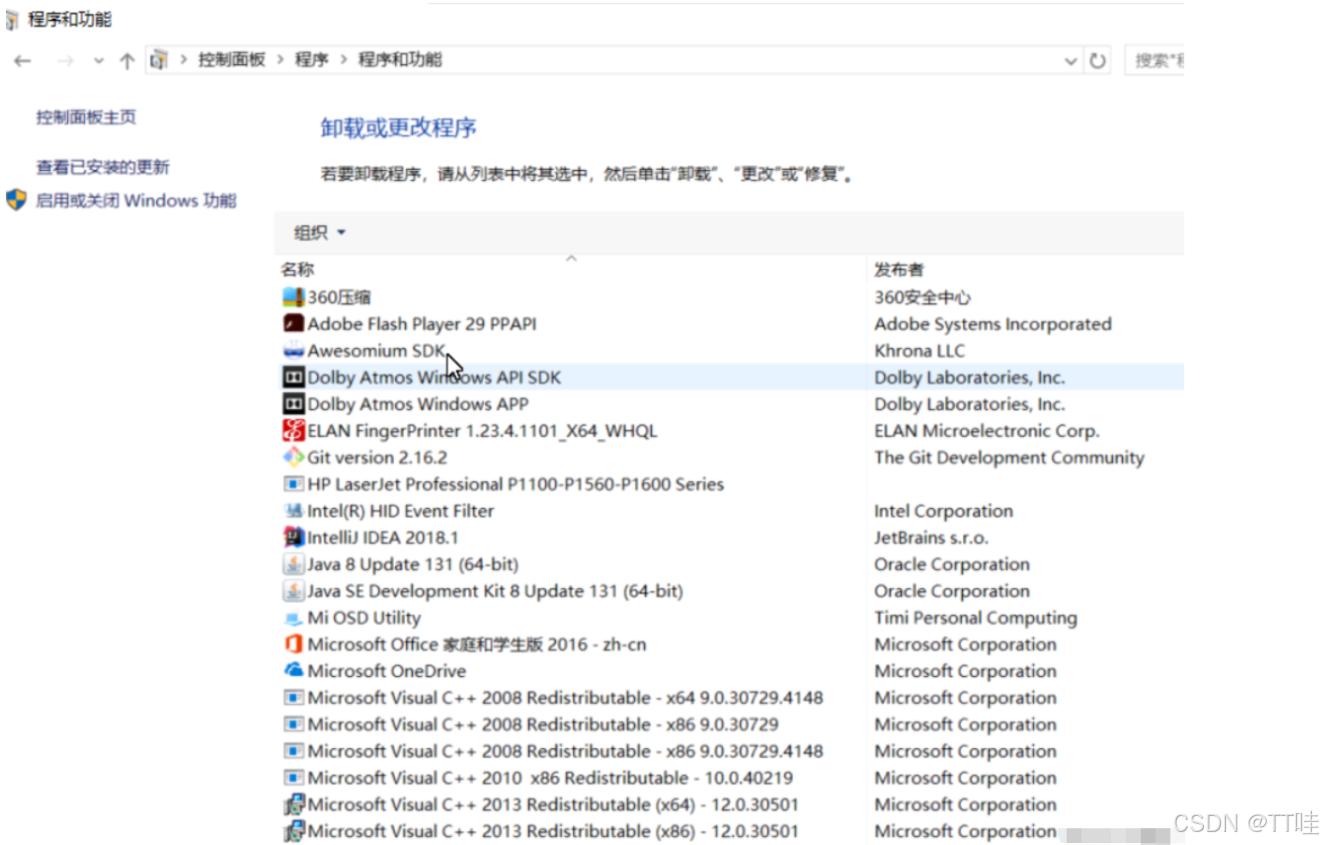This screenshot has height=845, width=1323.
Task: Click the Visual C++ 2008 x86 9.0.30729 icon
Action: 293,724
